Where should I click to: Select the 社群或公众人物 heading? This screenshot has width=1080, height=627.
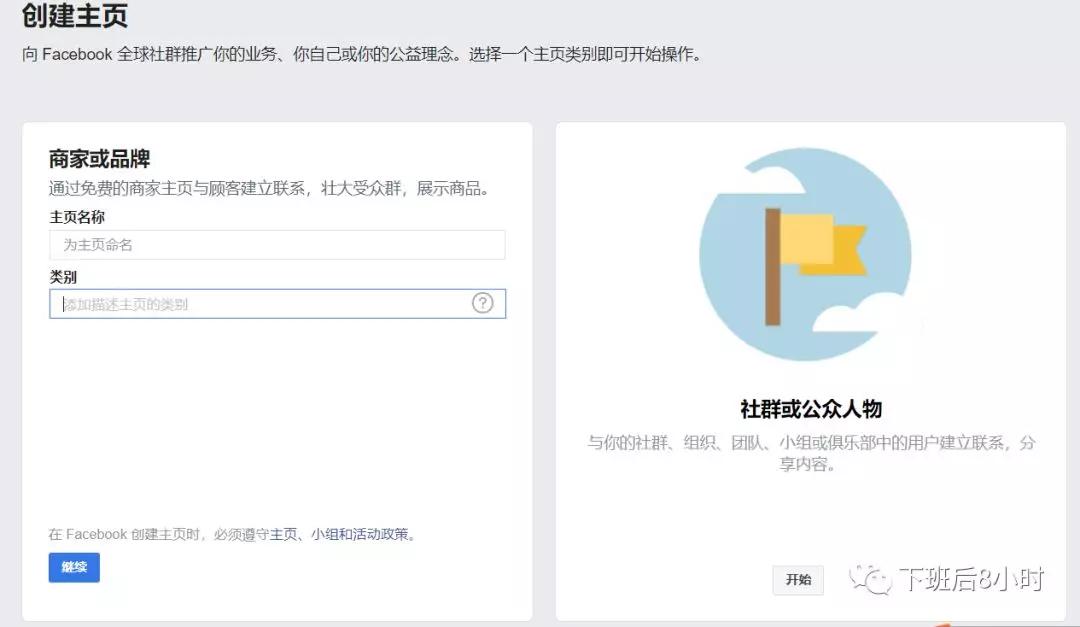(x=810, y=409)
